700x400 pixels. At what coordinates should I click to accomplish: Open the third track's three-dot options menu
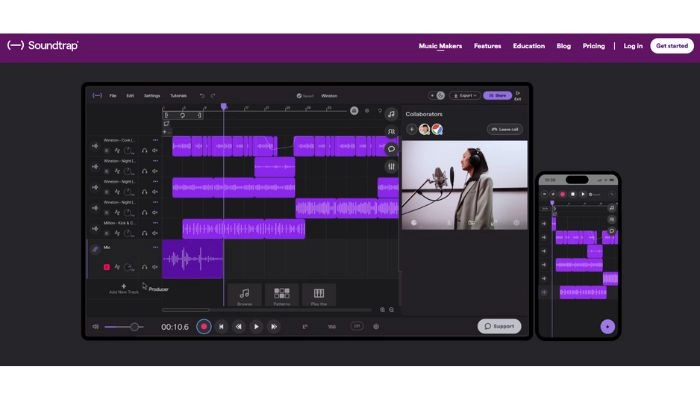155,182
